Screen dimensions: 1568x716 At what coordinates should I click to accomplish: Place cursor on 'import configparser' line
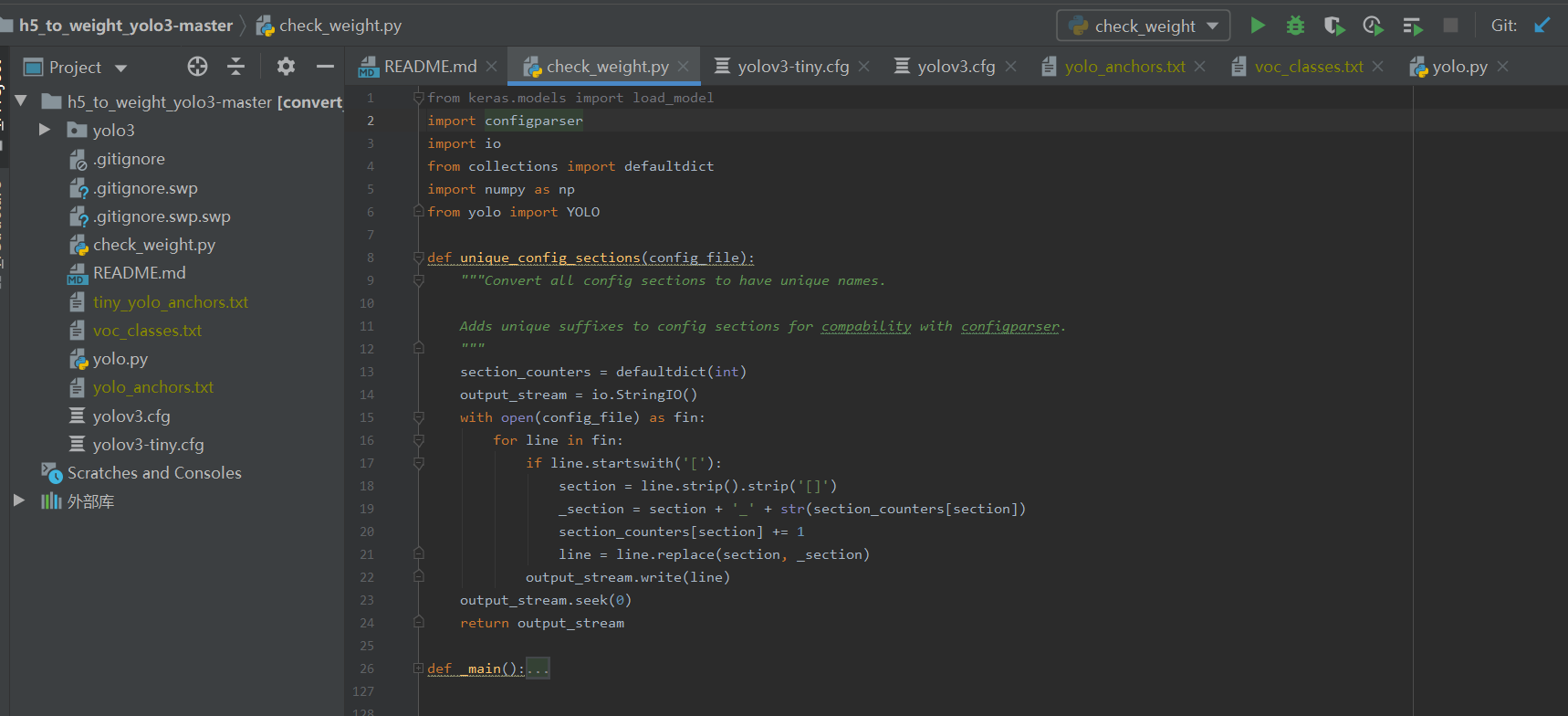click(505, 121)
